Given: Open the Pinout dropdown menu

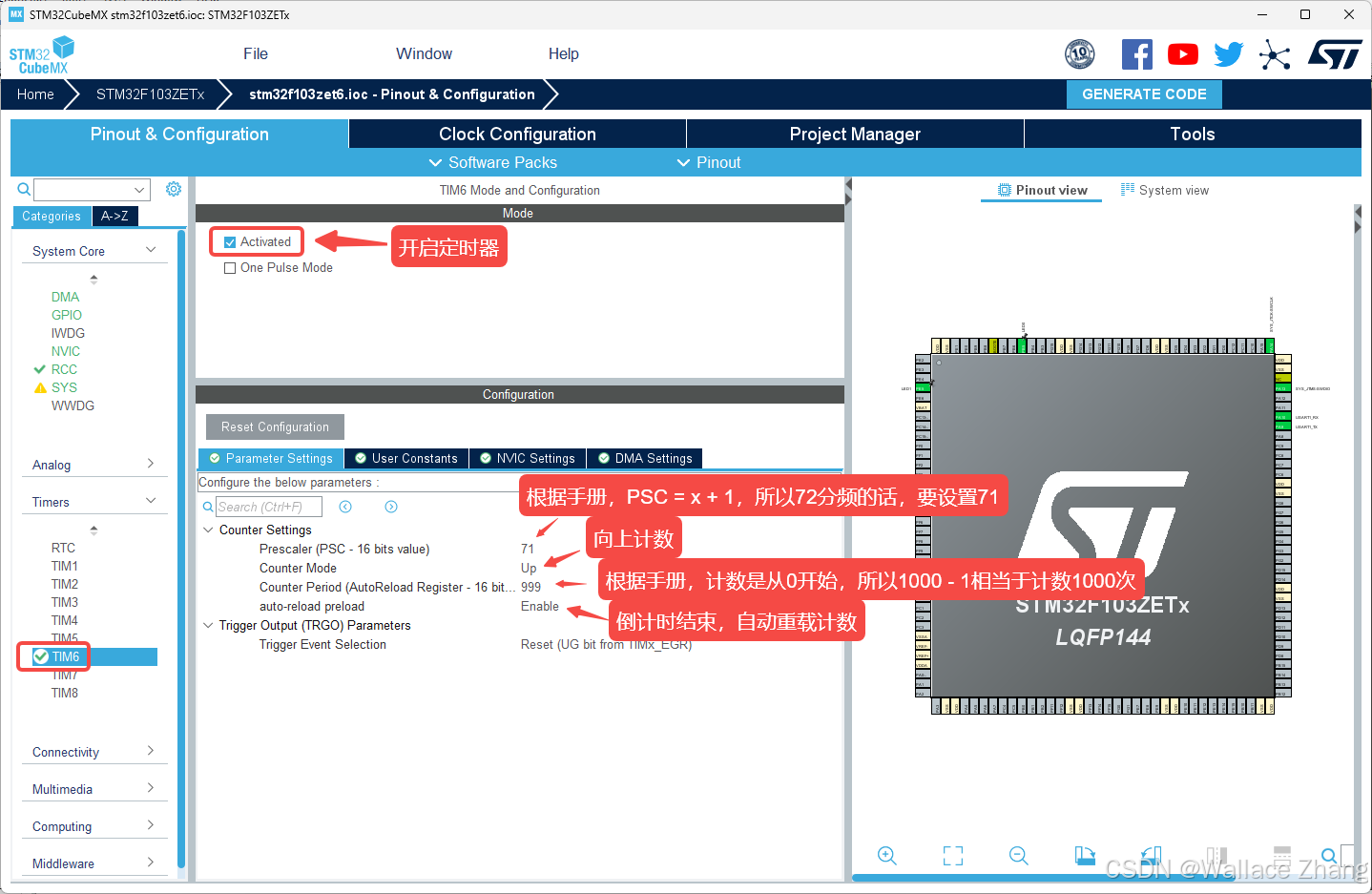Looking at the screenshot, I should (709, 162).
